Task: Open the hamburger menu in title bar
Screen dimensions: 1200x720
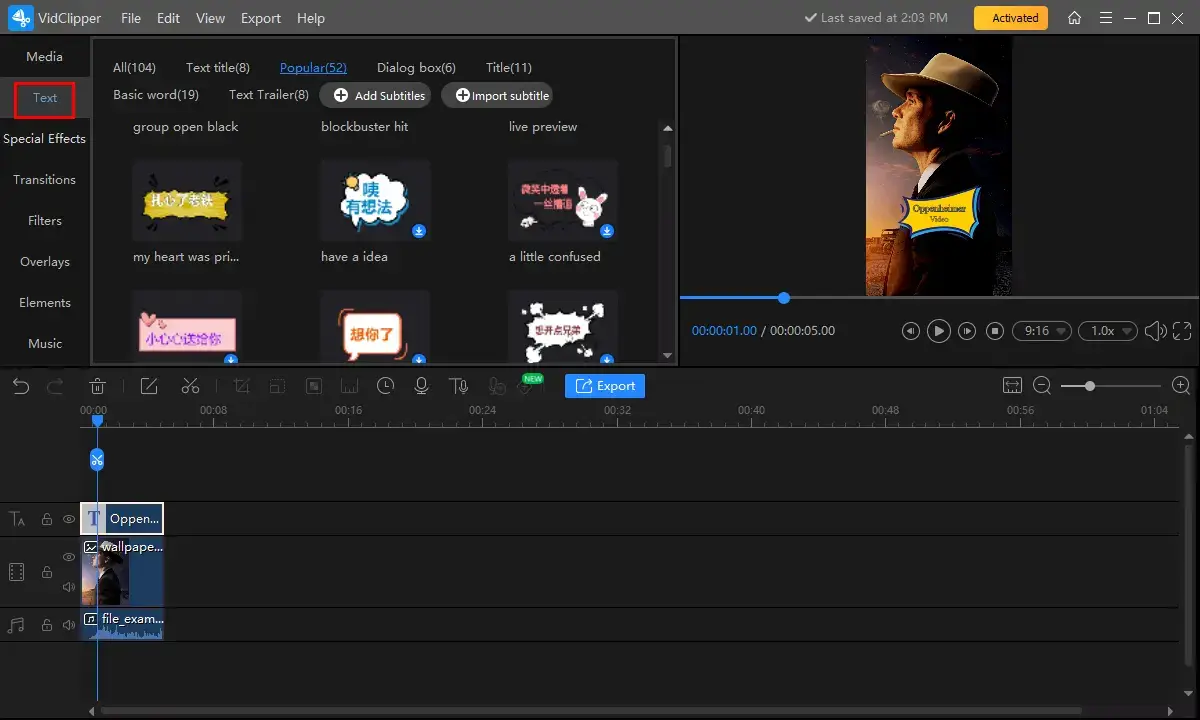Action: [x=1106, y=18]
